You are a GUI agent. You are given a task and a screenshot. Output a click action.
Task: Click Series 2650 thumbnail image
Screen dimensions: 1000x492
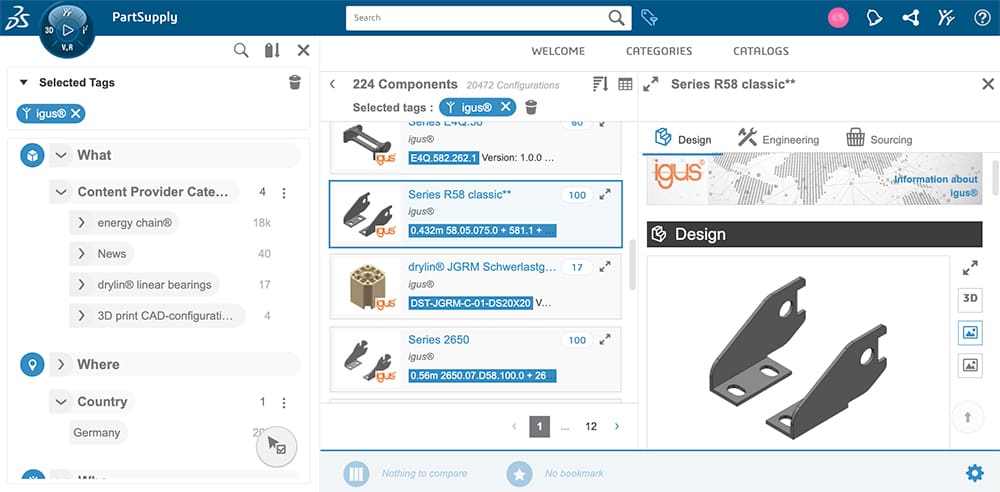pos(369,360)
